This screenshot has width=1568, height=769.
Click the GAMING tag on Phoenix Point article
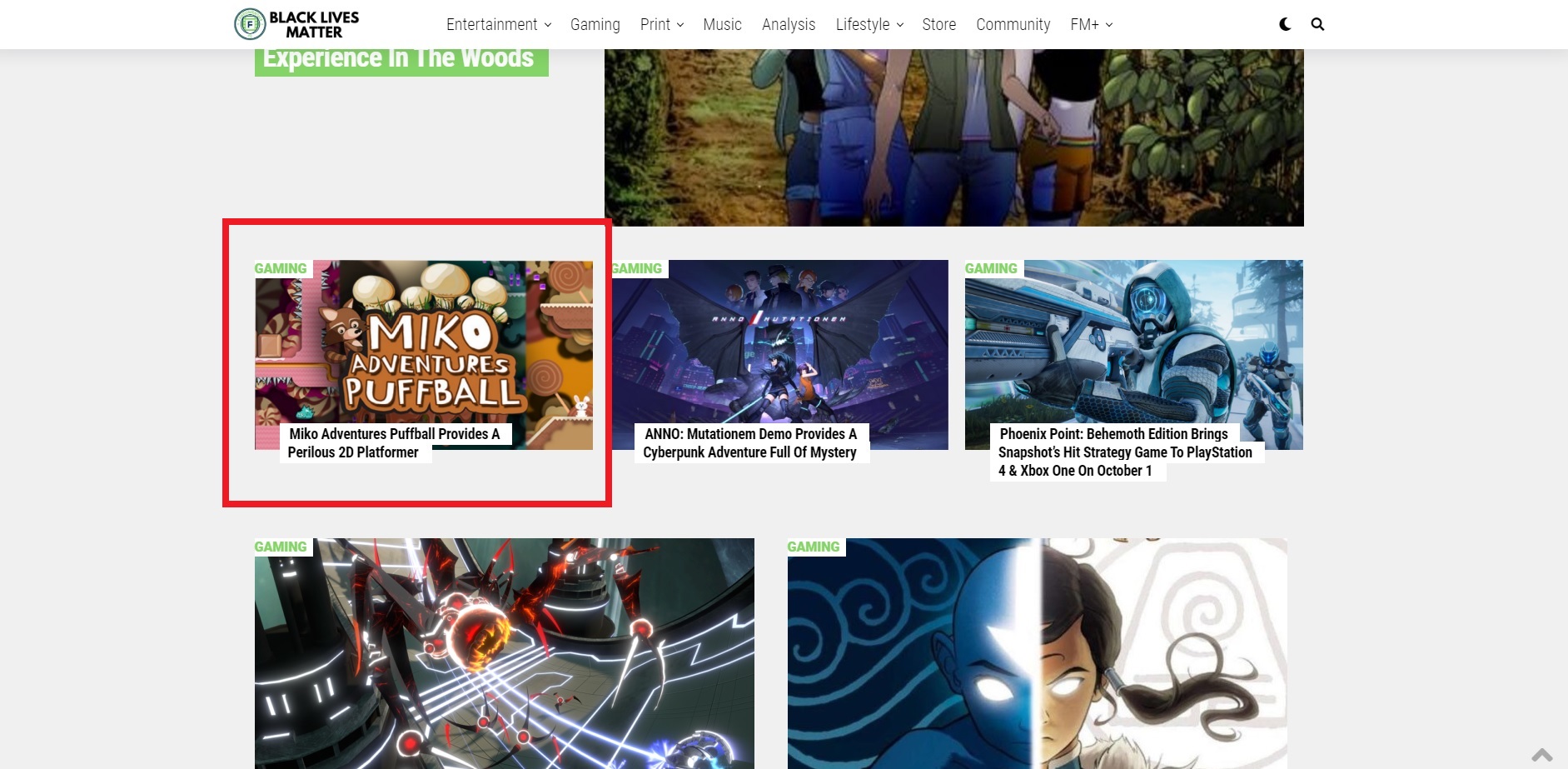pyautogui.click(x=991, y=268)
